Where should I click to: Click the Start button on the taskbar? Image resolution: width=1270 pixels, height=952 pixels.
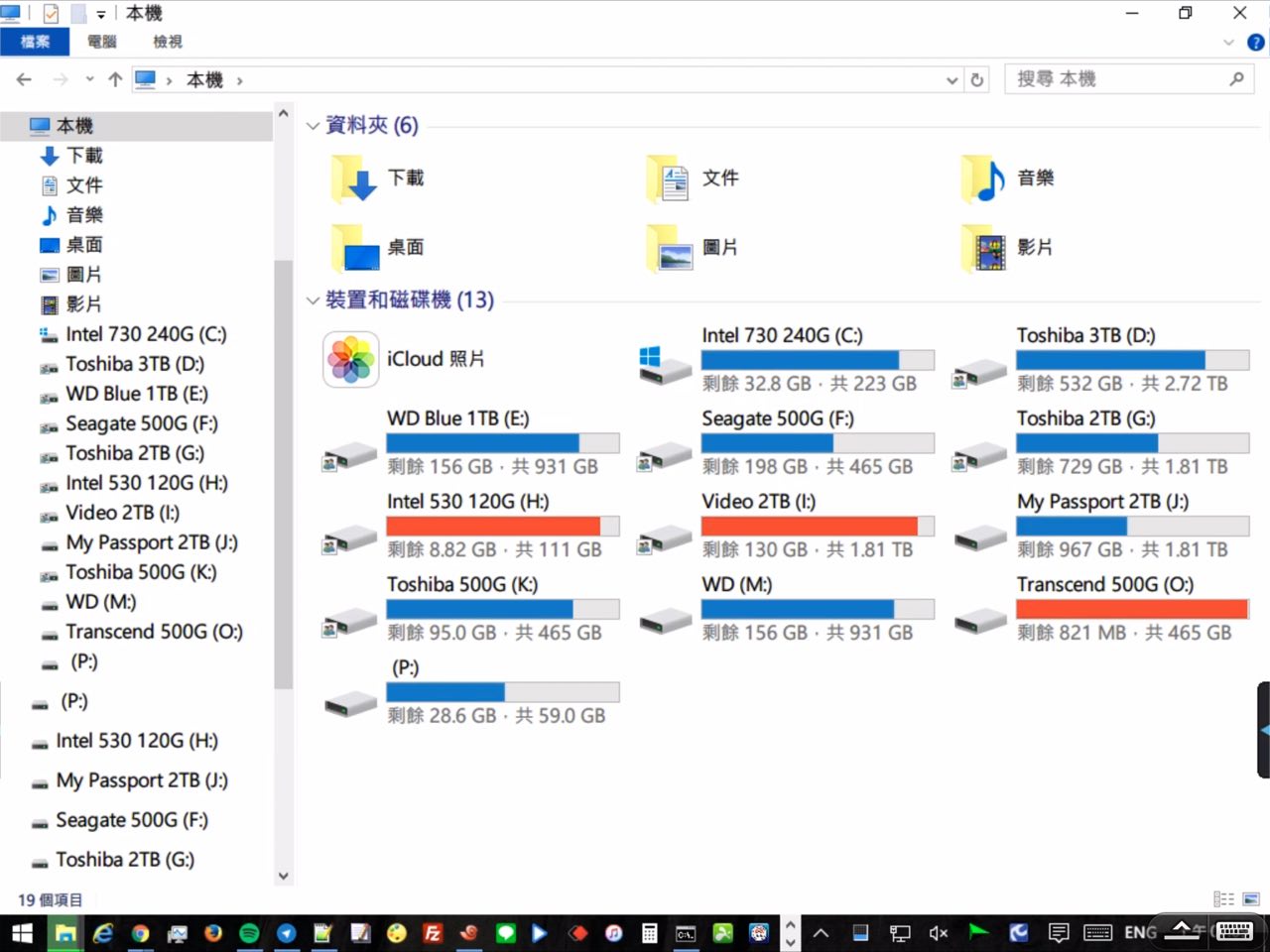[22, 932]
